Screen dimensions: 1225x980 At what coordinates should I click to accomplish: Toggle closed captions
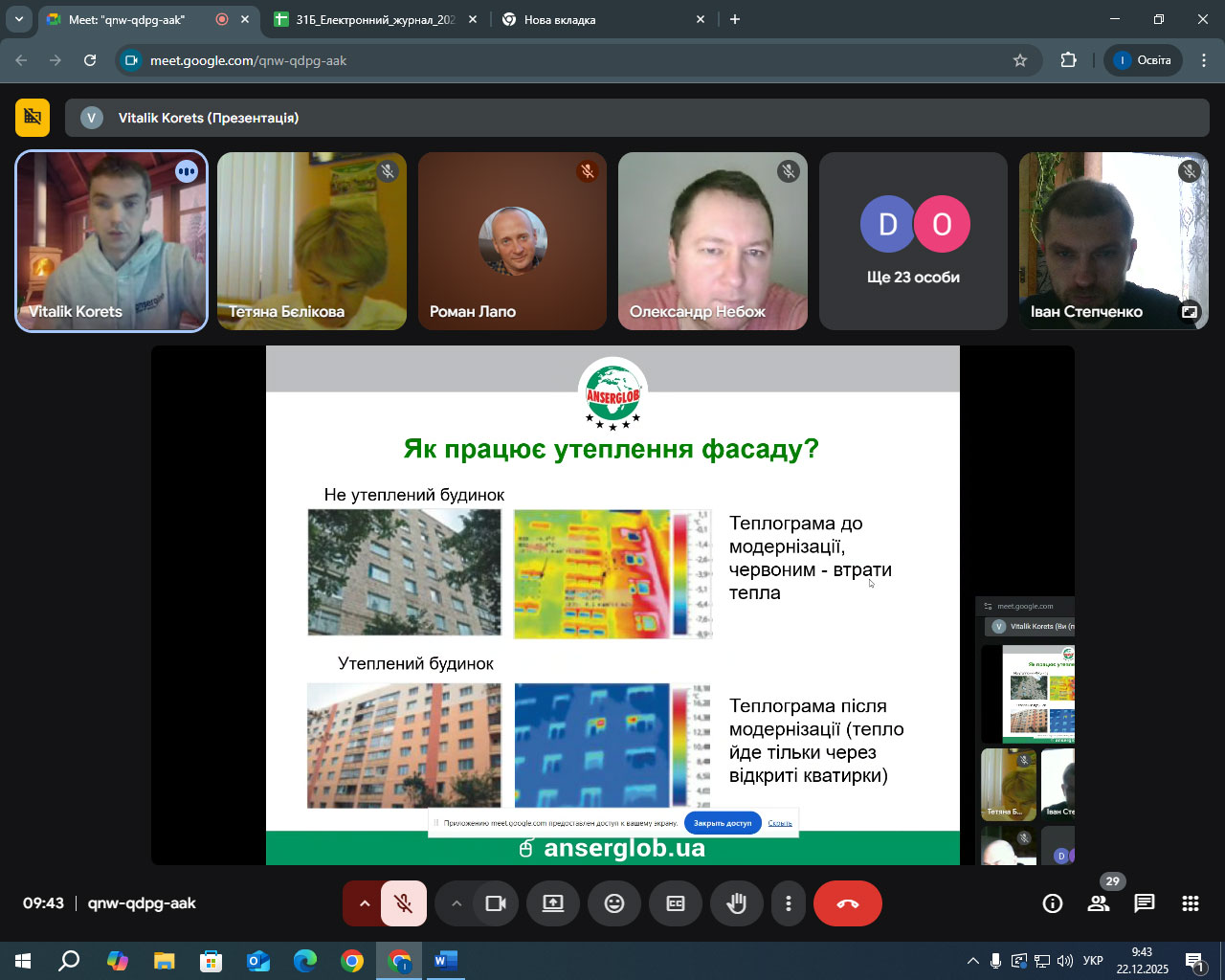pos(676,903)
